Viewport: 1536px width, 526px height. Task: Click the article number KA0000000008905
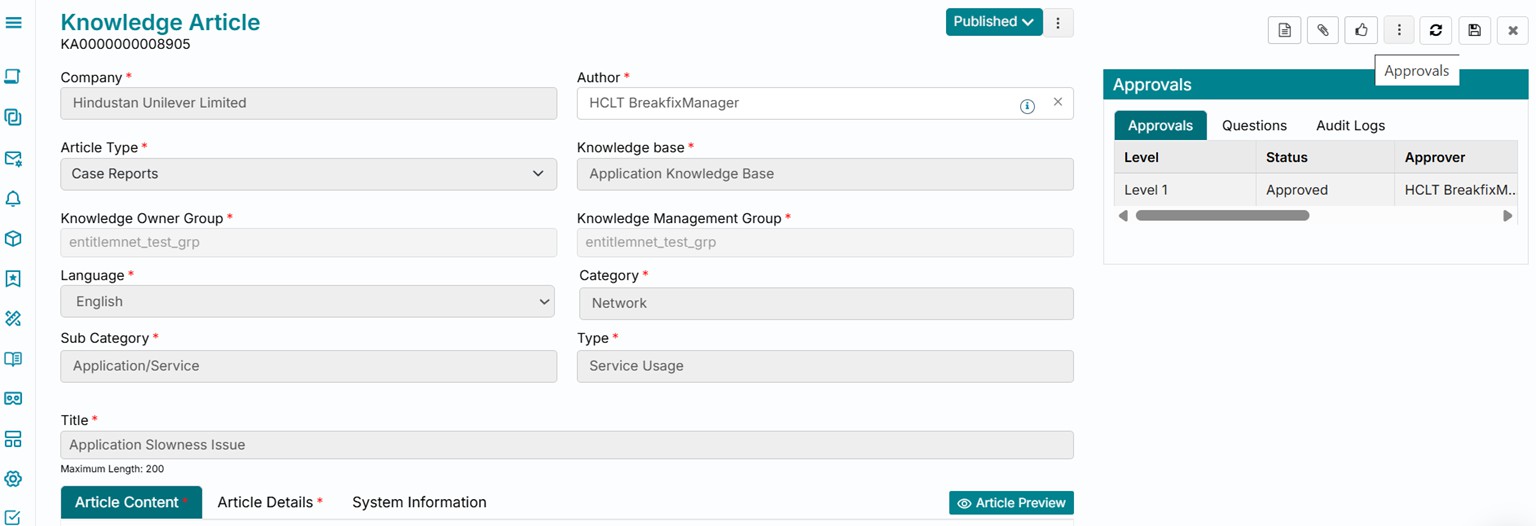pyautogui.click(x=125, y=45)
